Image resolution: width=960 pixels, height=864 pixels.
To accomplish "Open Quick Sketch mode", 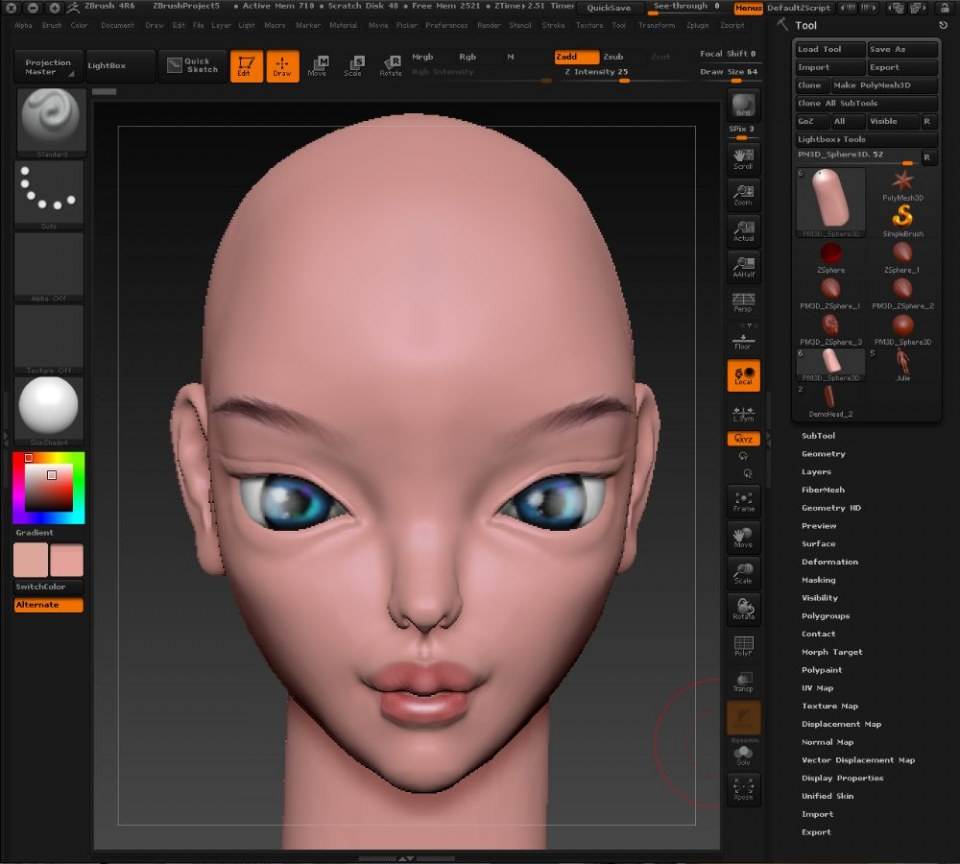I will 193,66.
